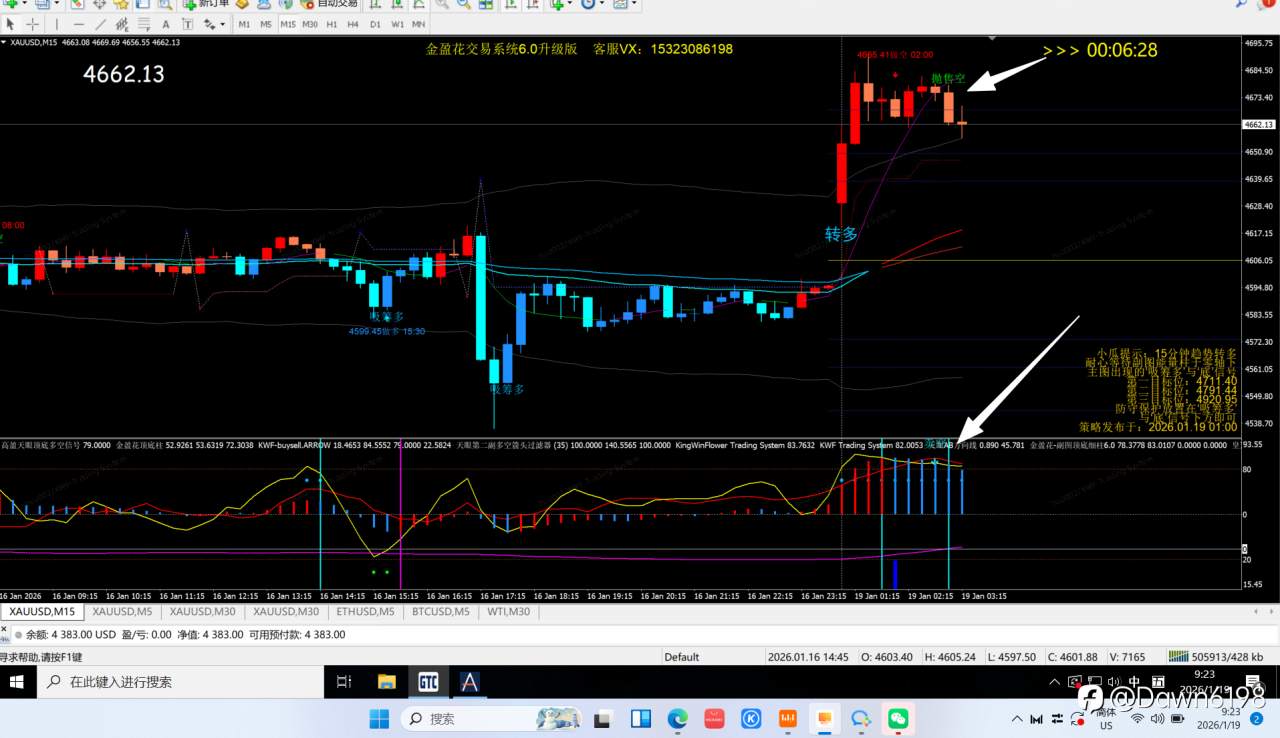Open the Windows 10 Start menu
The height and width of the screenshot is (738, 1280).
coord(16,682)
